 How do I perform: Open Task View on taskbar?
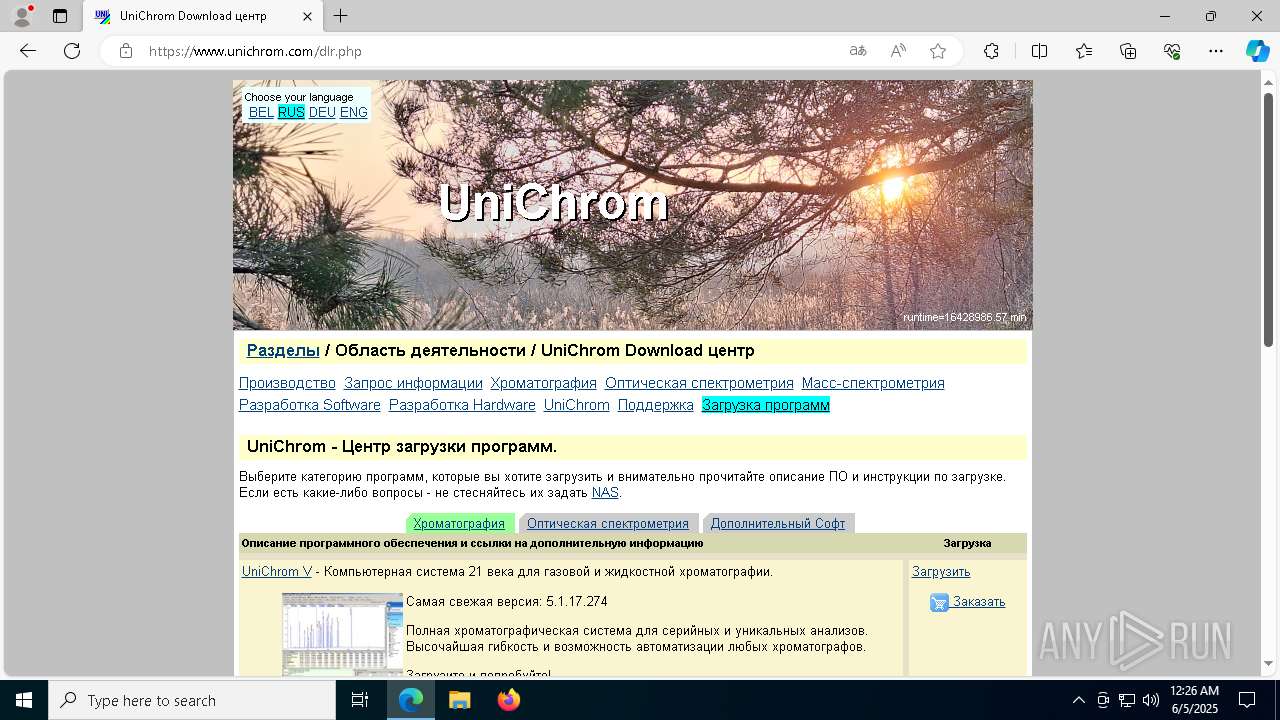coord(360,700)
